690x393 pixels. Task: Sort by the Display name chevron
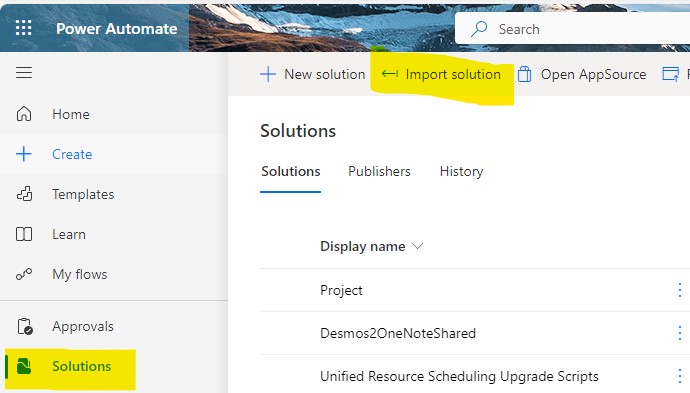[x=417, y=246]
